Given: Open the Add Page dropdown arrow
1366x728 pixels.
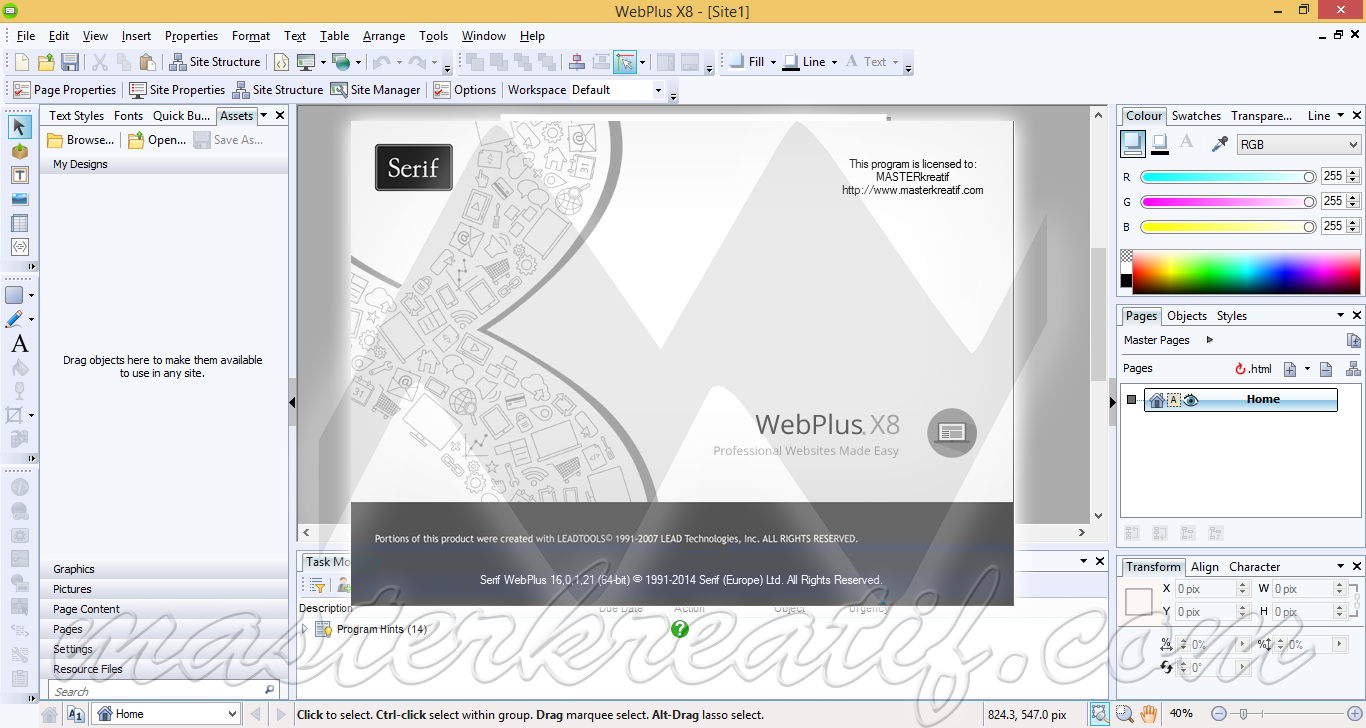Looking at the screenshot, I should pyautogui.click(x=1307, y=369).
